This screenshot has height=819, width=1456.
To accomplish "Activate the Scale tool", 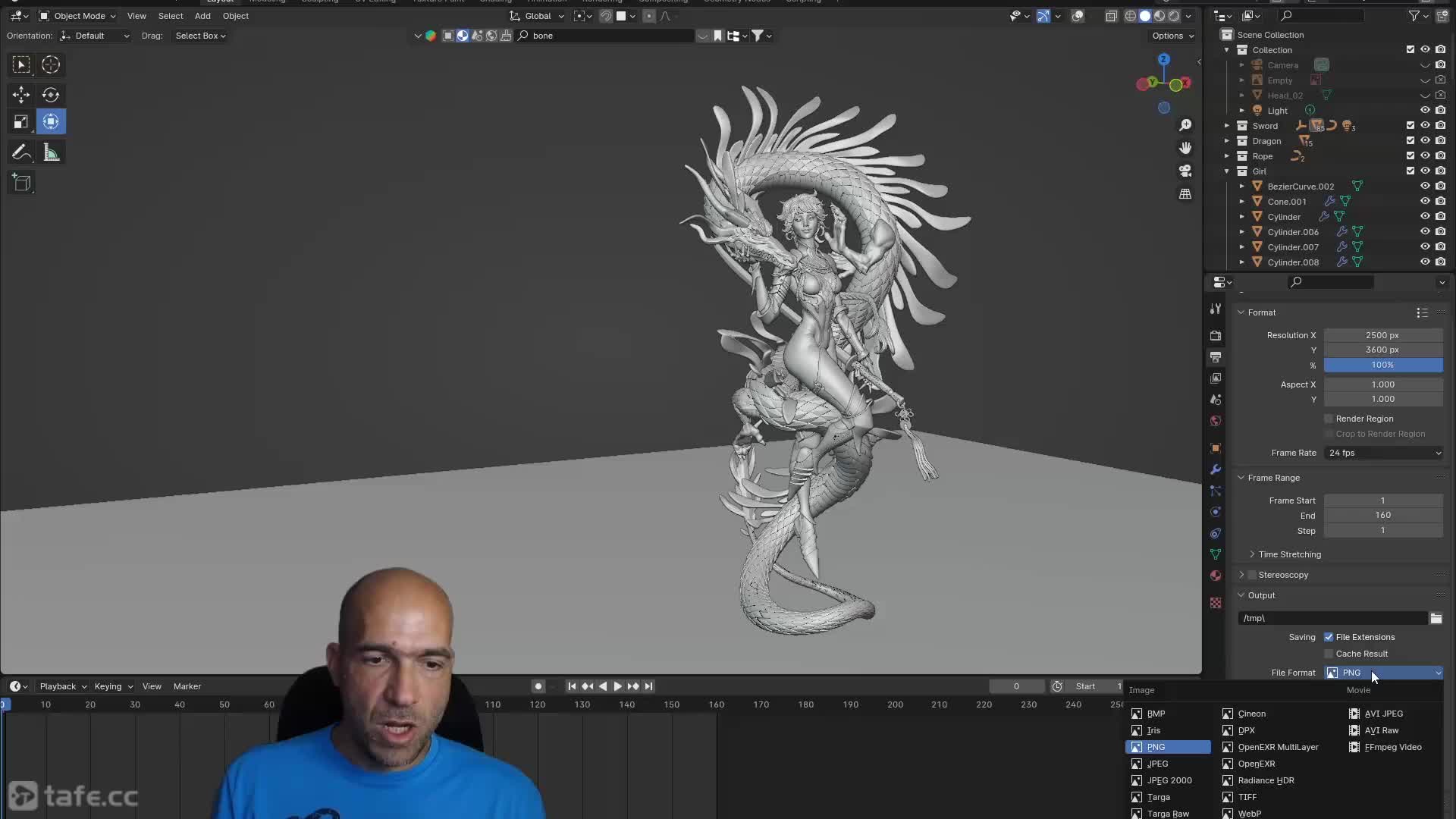I will click(21, 121).
